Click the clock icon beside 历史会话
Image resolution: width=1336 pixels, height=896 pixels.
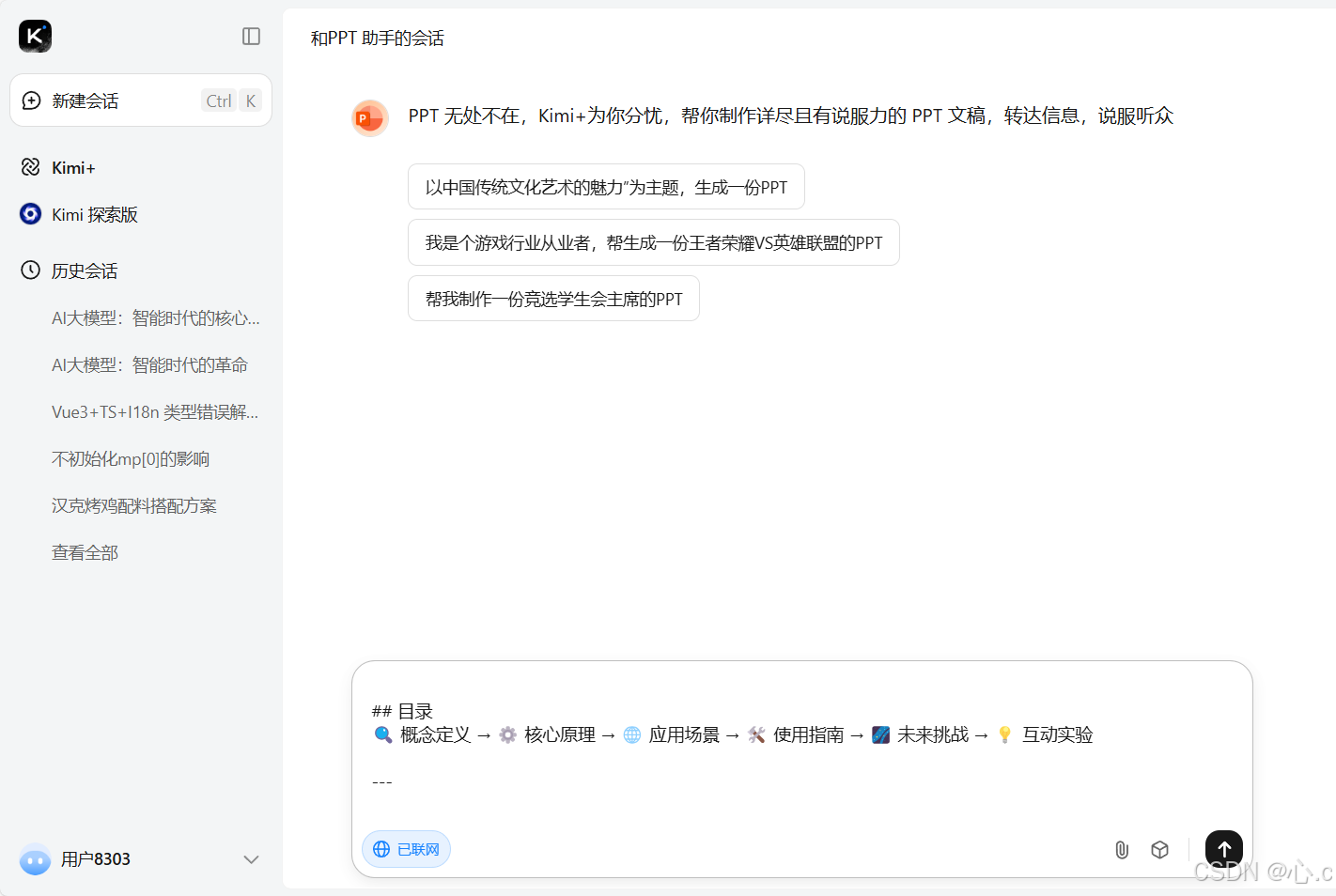click(31, 270)
